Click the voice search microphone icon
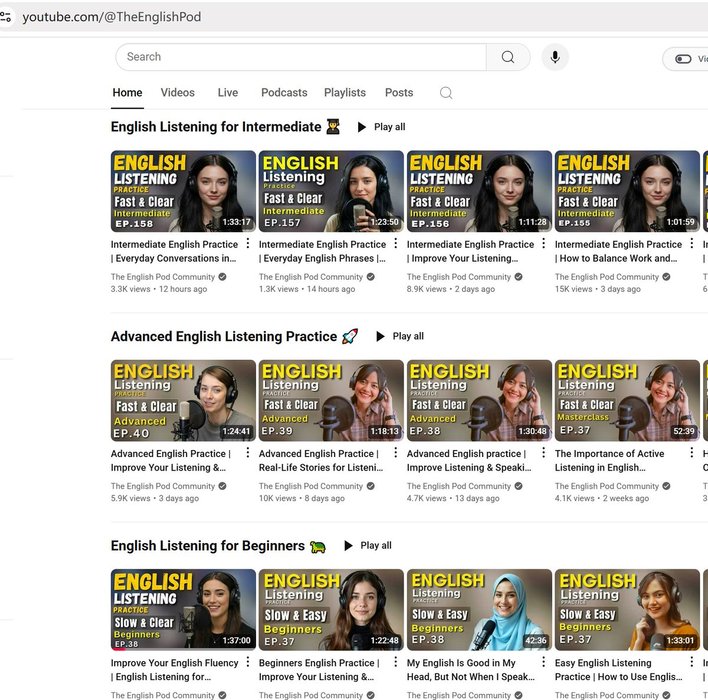 555,57
